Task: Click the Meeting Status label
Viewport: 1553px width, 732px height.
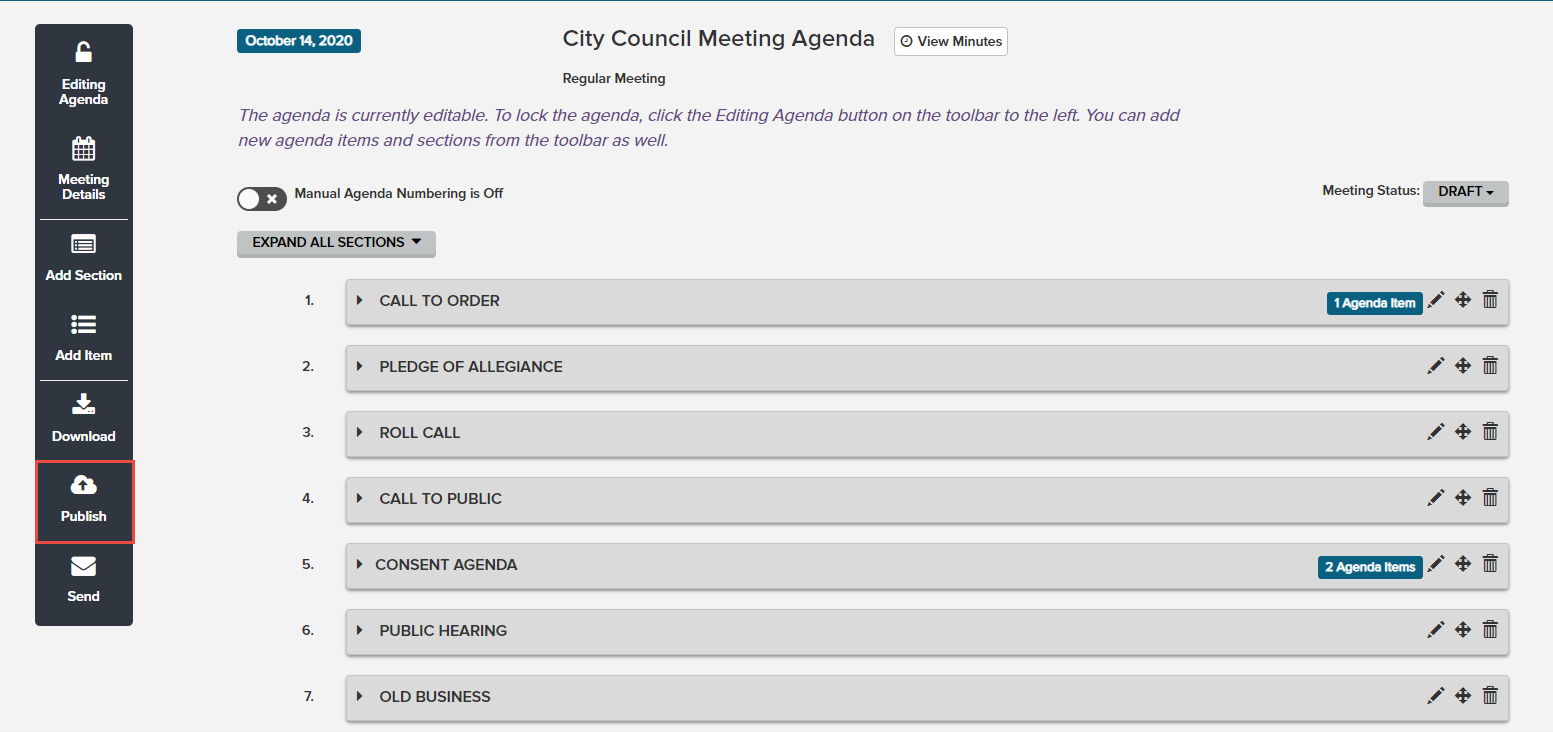Action: click(1371, 190)
